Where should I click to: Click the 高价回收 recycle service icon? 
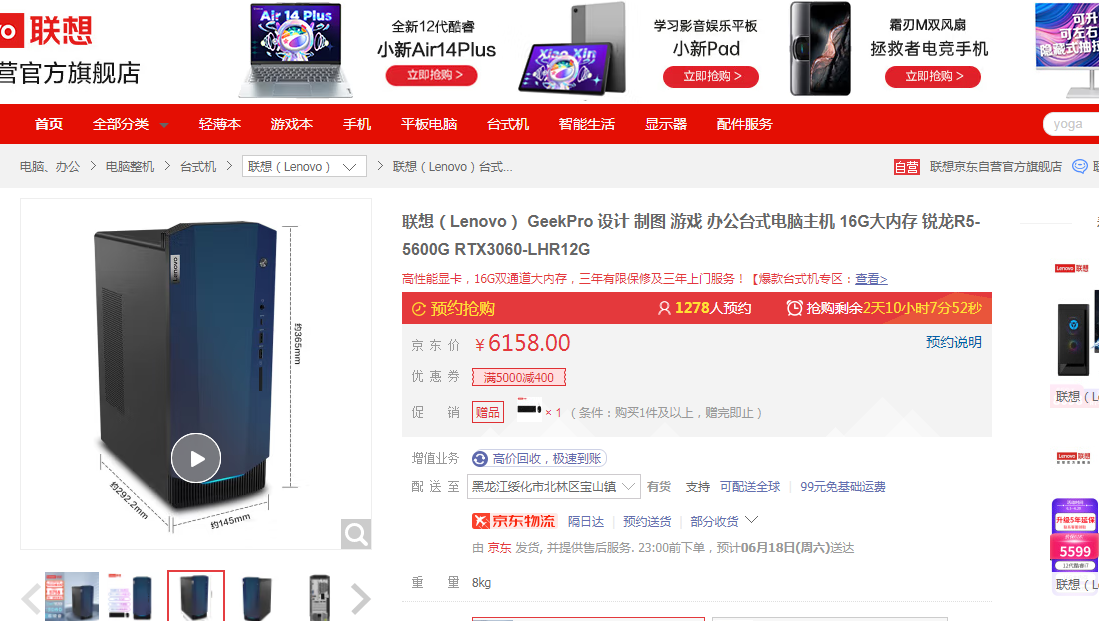479,458
